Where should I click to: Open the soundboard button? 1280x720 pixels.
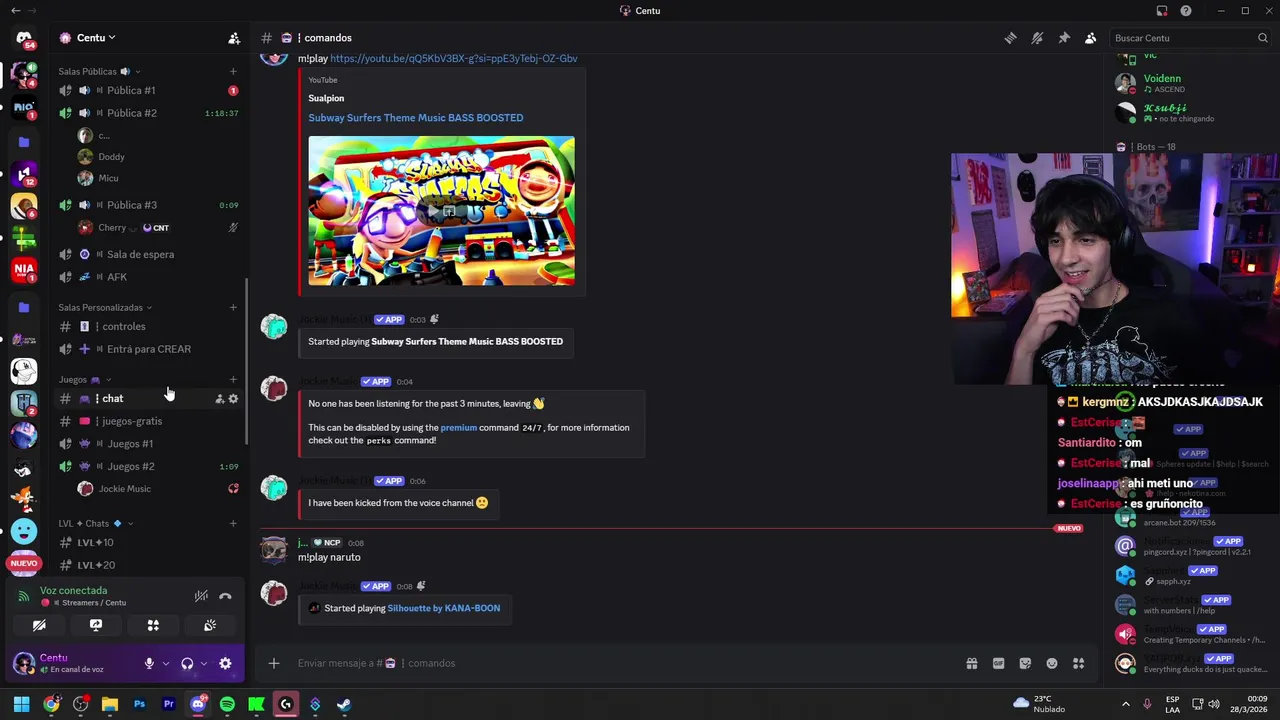tap(210, 625)
